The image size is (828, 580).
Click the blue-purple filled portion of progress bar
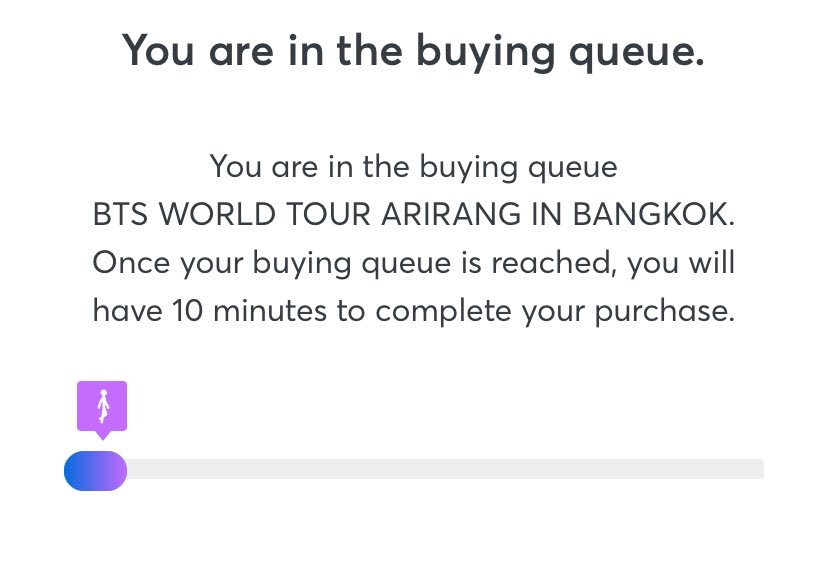coord(96,471)
